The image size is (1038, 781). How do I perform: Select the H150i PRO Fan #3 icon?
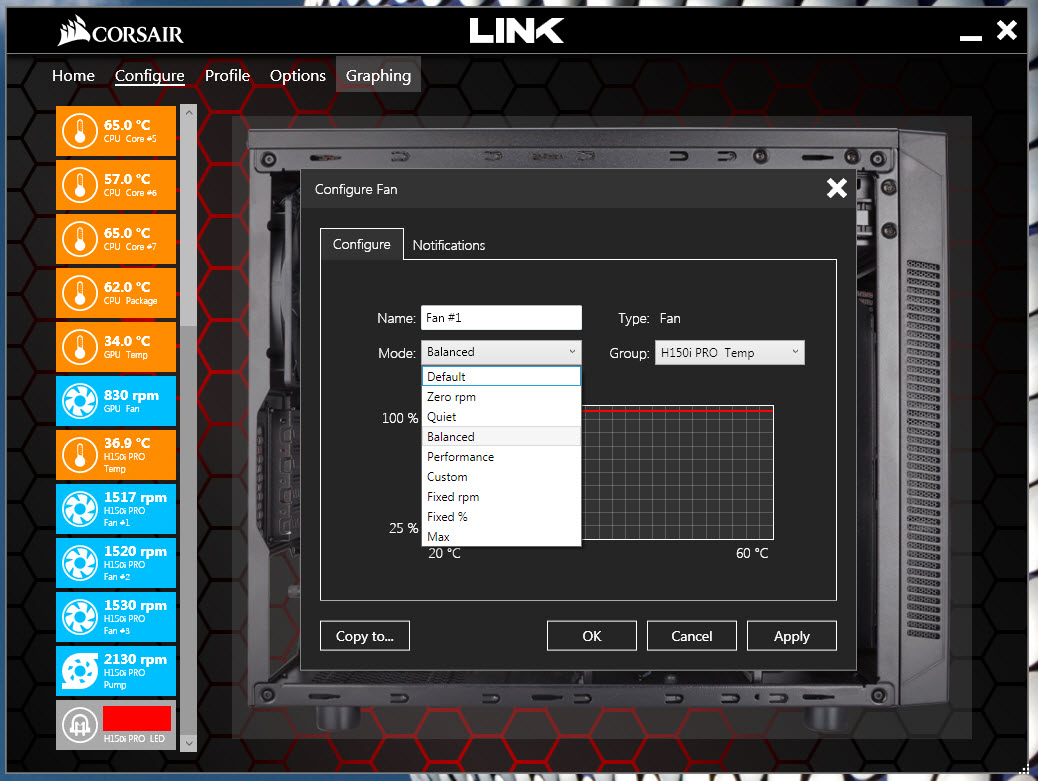(80, 618)
